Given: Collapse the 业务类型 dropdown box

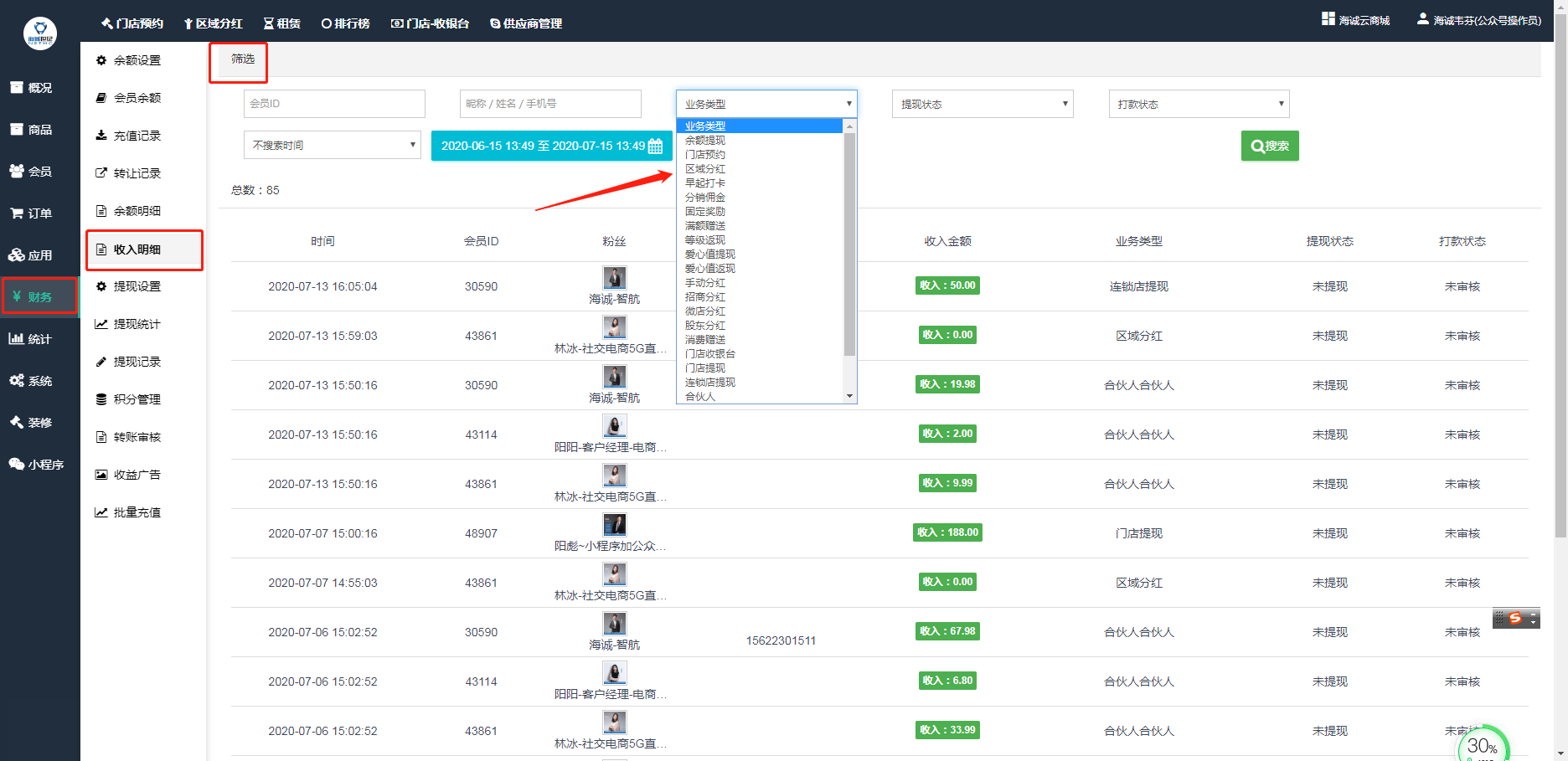Looking at the screenshot, I should click(x=766, y=104).
